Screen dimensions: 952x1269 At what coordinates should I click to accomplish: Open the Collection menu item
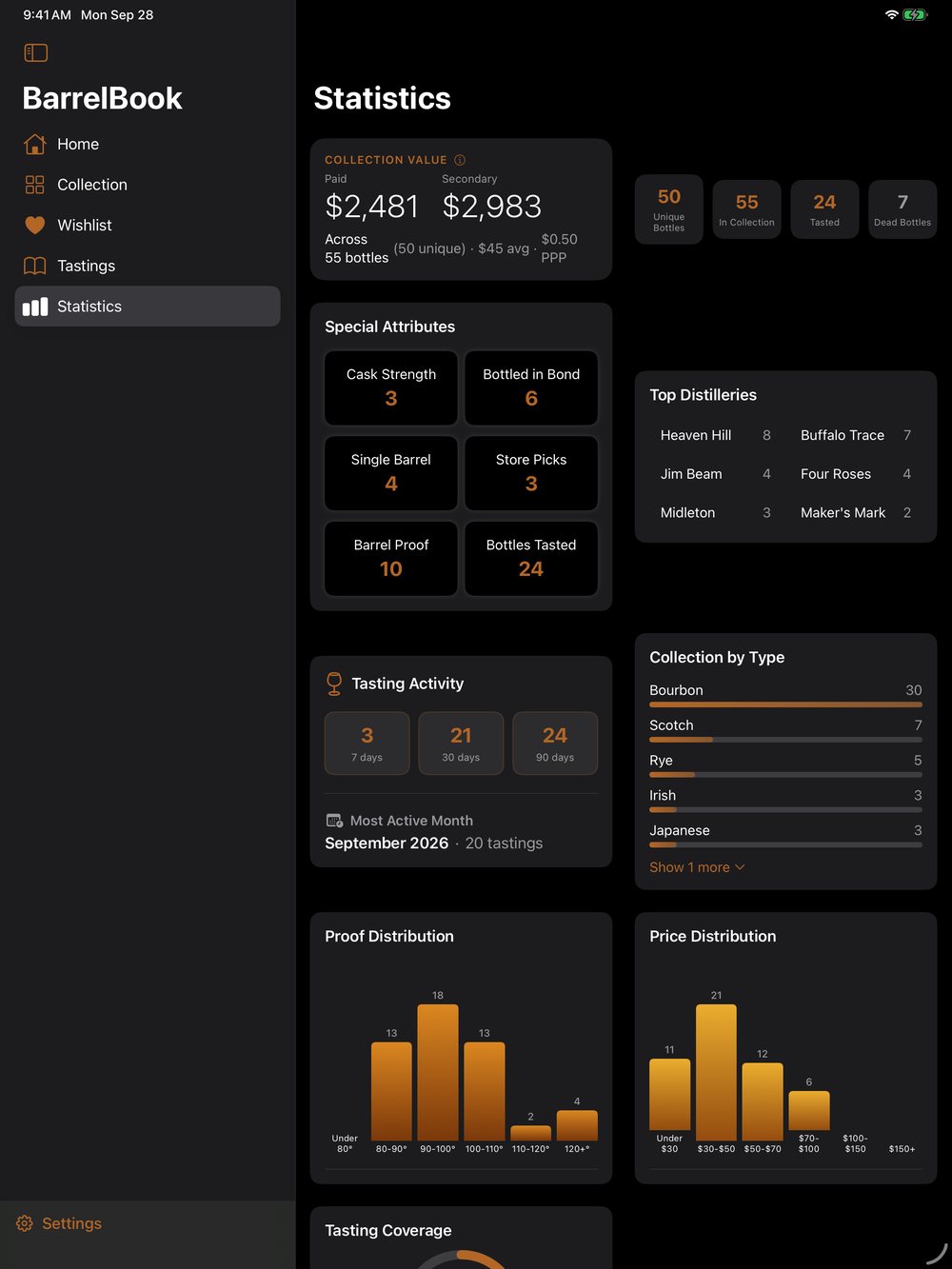coord(148,185)
